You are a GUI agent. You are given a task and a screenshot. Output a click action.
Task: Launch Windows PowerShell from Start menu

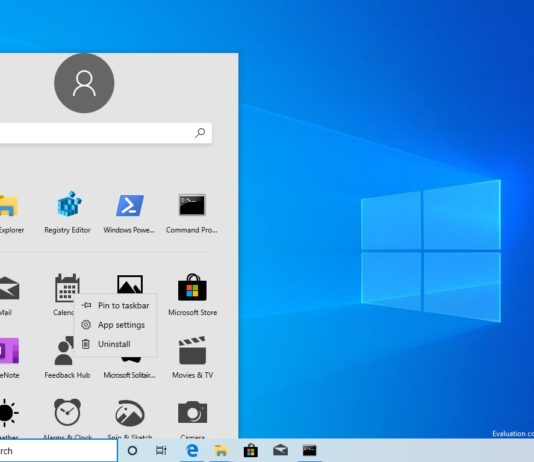click(129, 213)
